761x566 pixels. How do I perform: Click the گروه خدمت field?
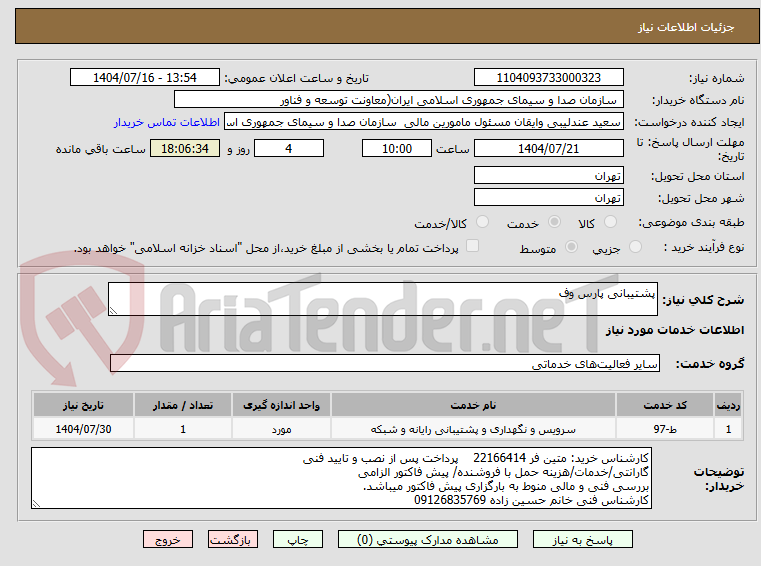click(x=385, y=363)
